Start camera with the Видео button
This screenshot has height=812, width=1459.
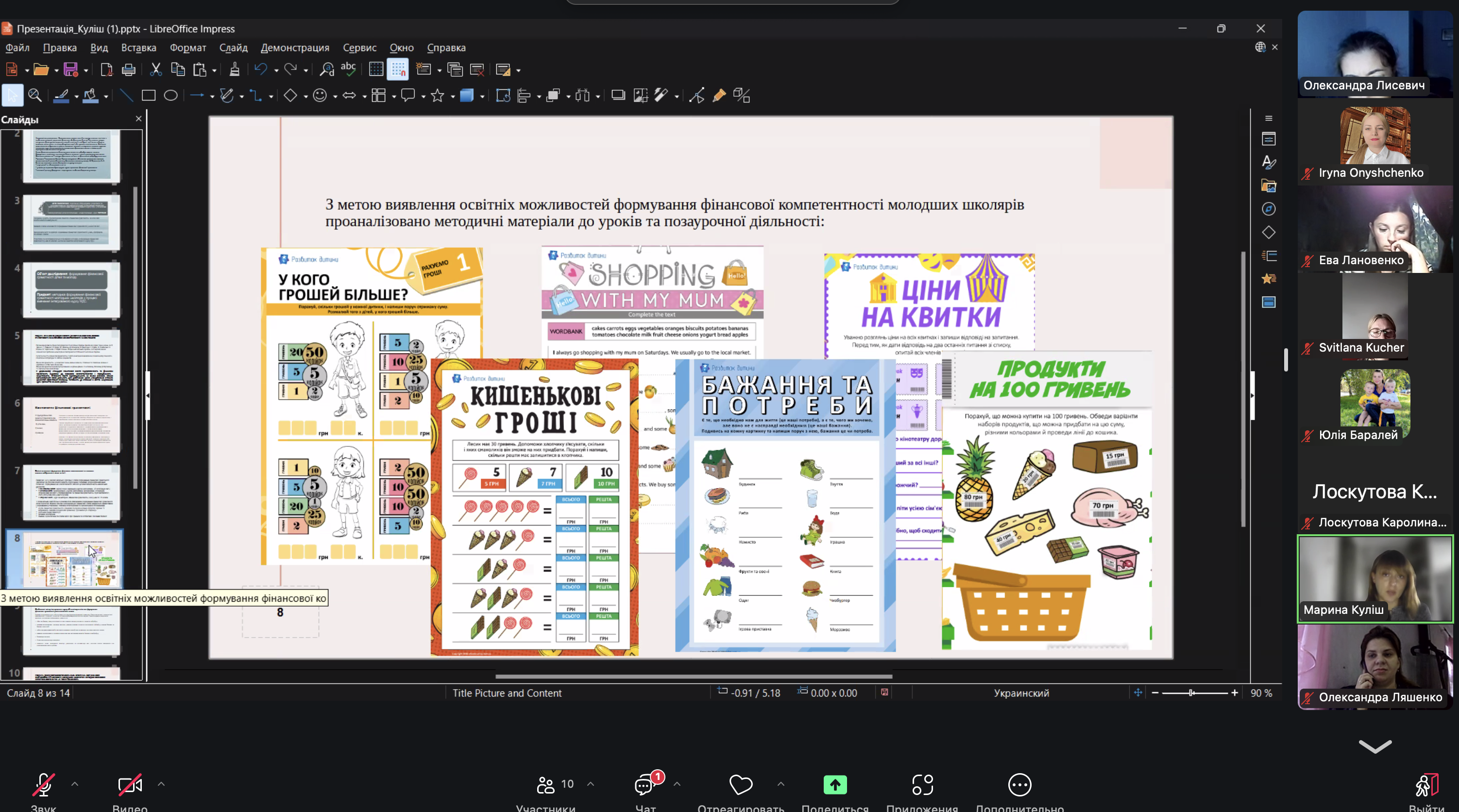(130, 792)
